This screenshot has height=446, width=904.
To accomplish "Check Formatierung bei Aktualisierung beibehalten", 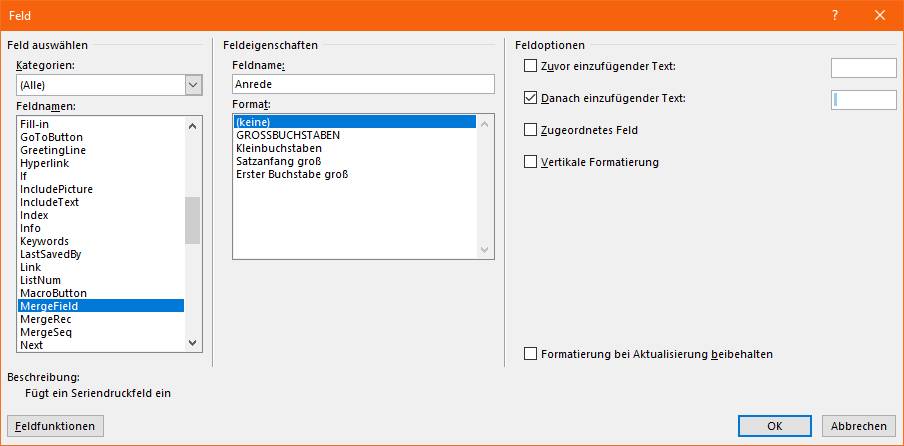I will (530, 354).
